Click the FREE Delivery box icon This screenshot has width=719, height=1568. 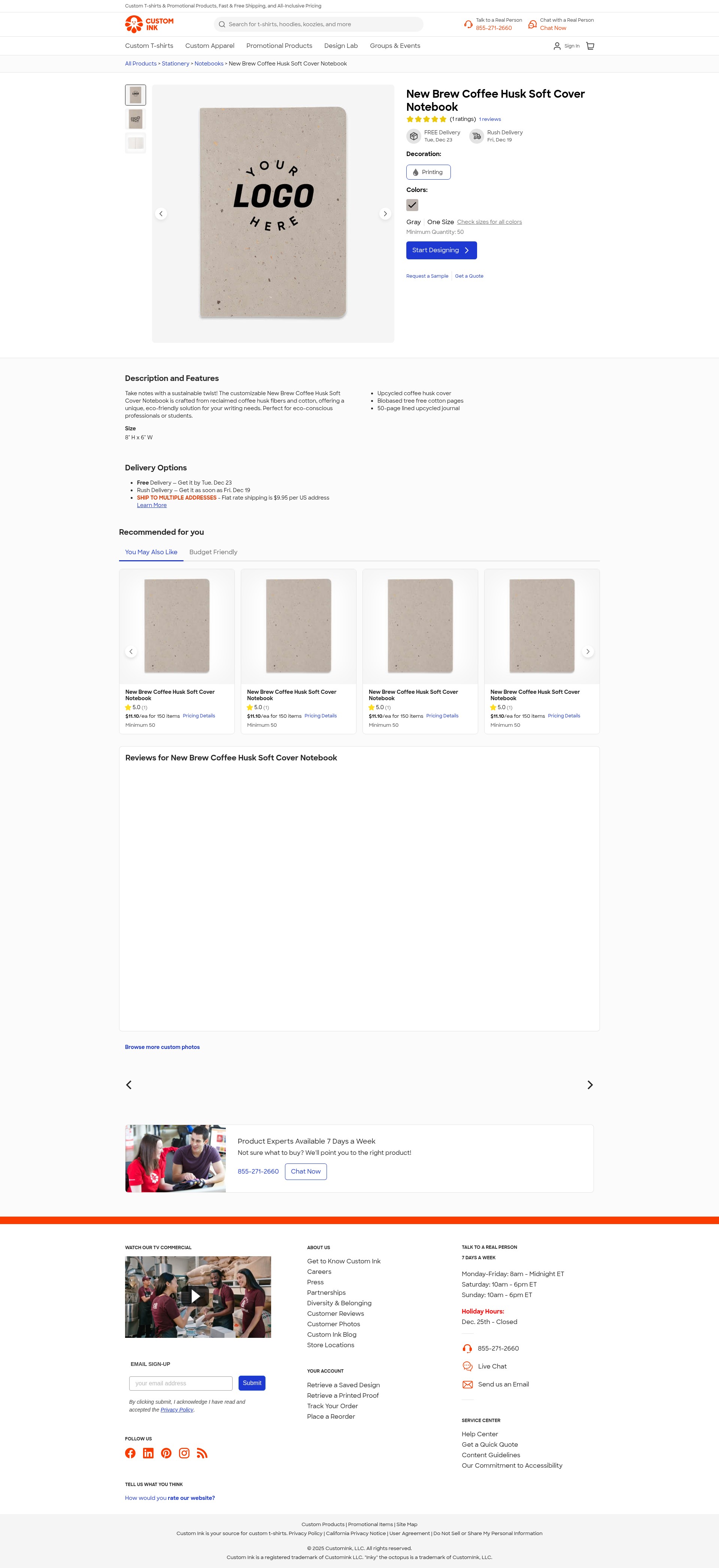(x=414, y=136)
